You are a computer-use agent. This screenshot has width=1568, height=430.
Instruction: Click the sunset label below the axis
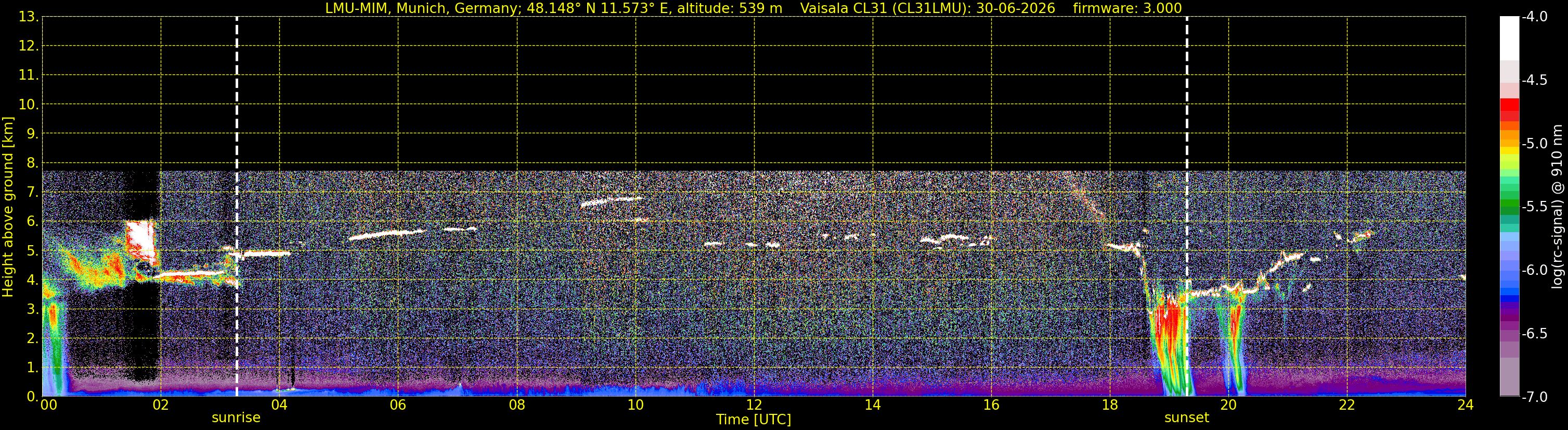(1186, 418)
